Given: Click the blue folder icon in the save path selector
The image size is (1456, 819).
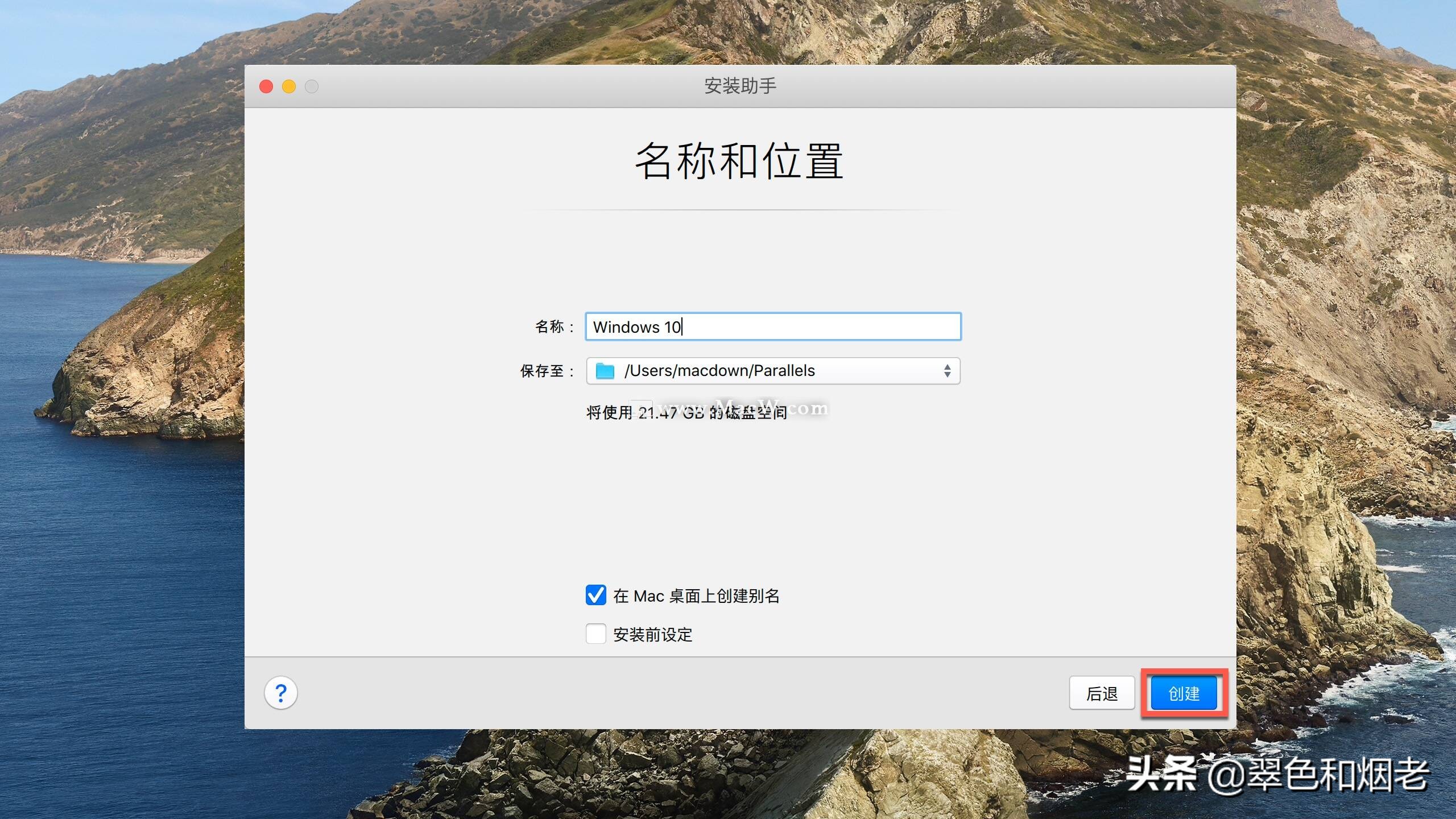Looking at the screenshot, I should [605, 370].
